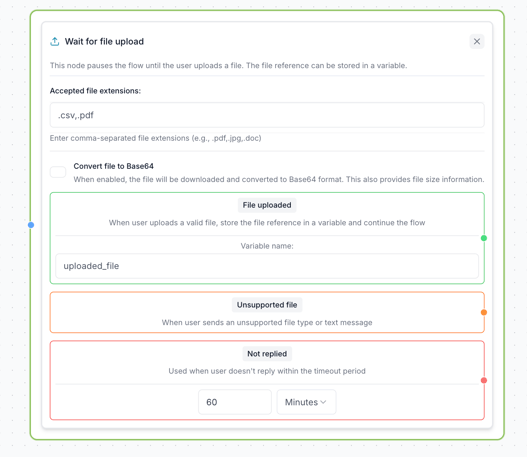
Task: Focus the accepted file extensions field
Action: [x=267, y=115]
